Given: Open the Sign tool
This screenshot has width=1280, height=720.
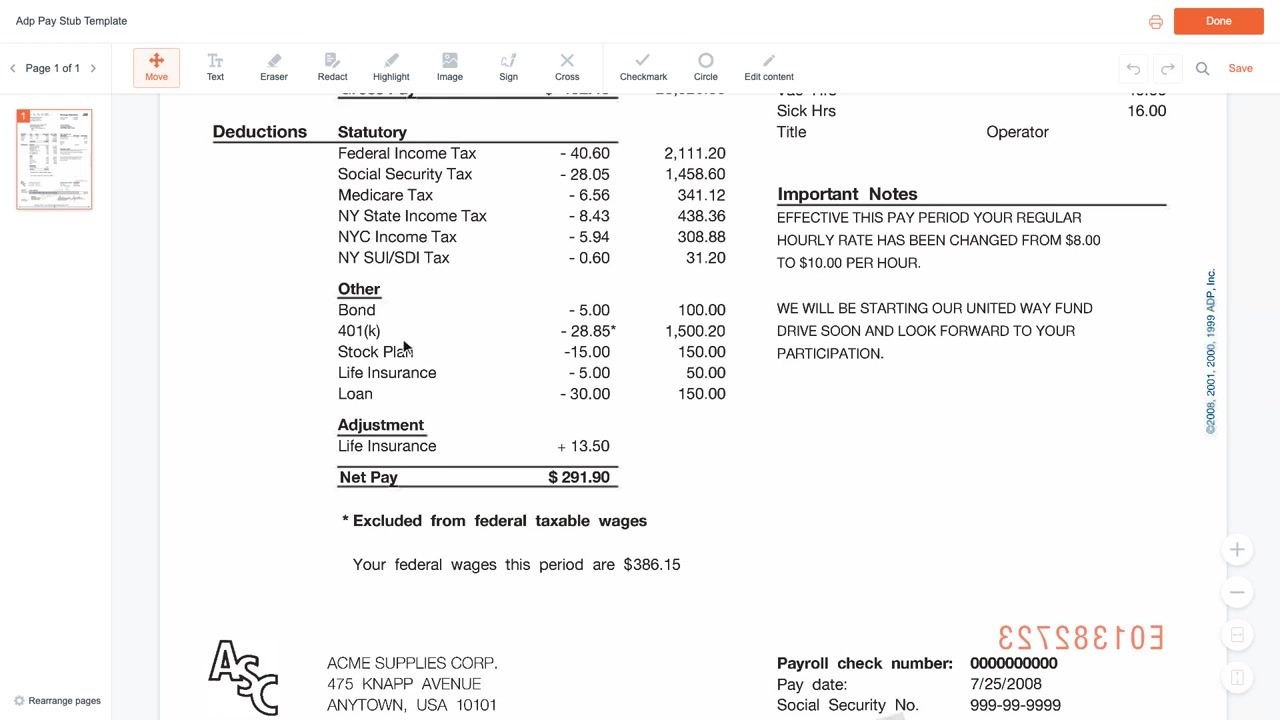Looking at the screenshot, I should [508, 68].
